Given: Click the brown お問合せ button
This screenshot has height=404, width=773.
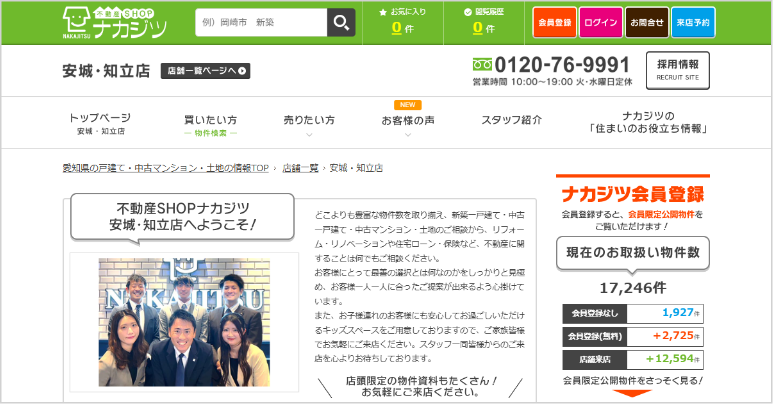Looking at the screenshot, I should click(647, 23).
